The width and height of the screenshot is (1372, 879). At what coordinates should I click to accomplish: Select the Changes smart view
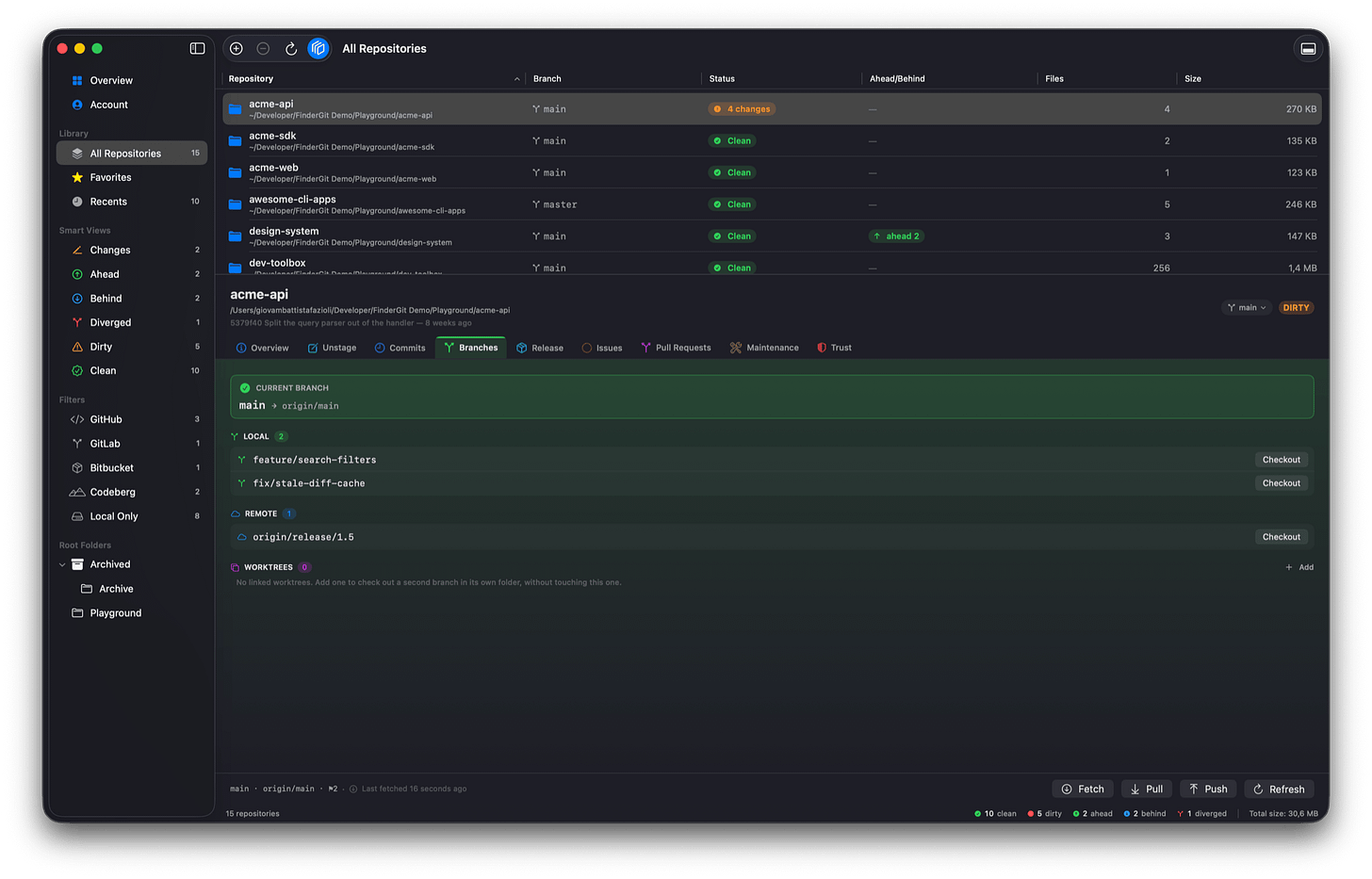132,250
